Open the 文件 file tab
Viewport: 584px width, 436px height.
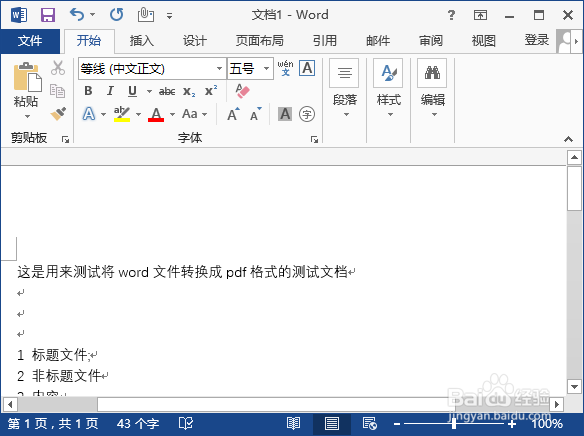pos(30,41)
